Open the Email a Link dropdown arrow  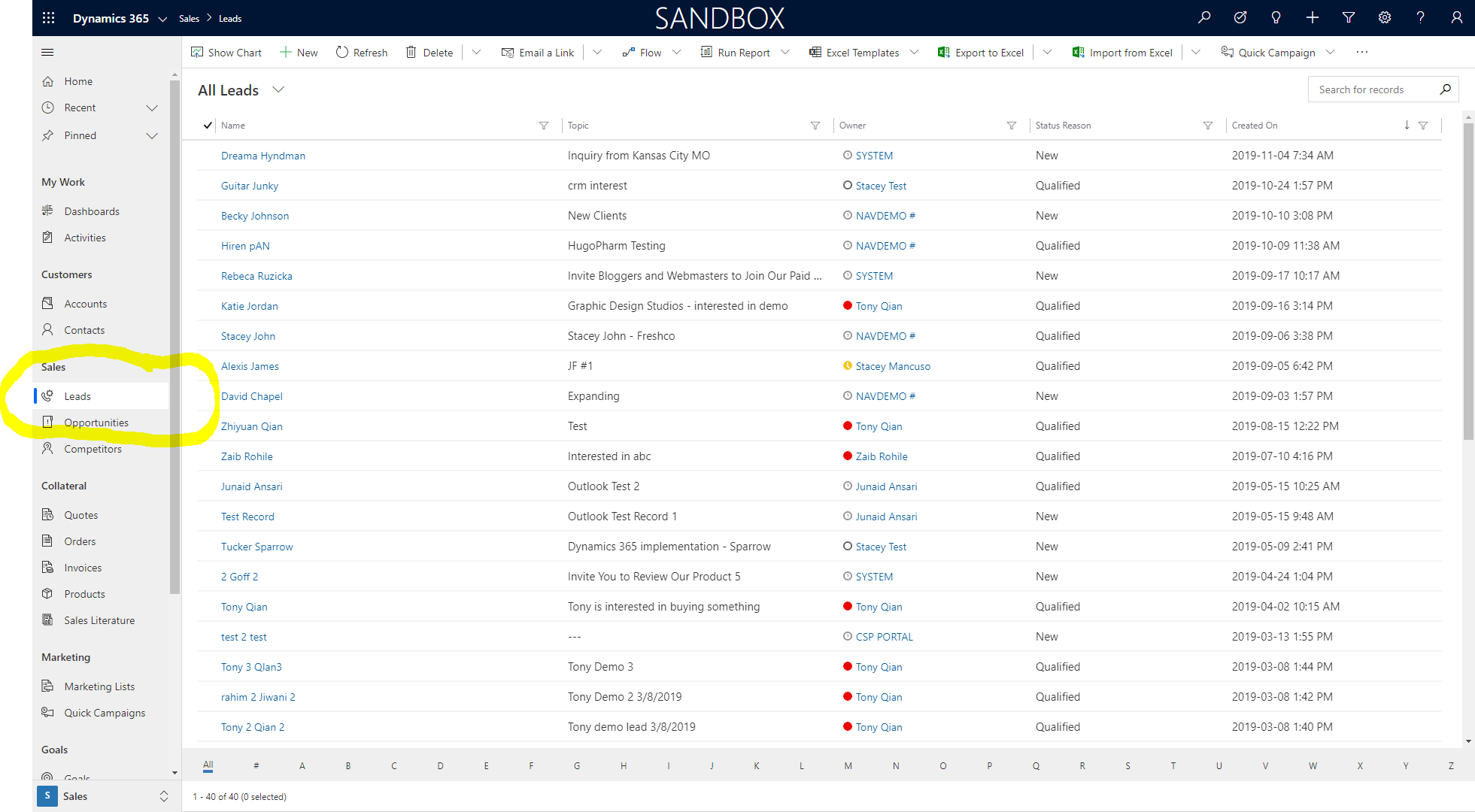coord(597,52)
